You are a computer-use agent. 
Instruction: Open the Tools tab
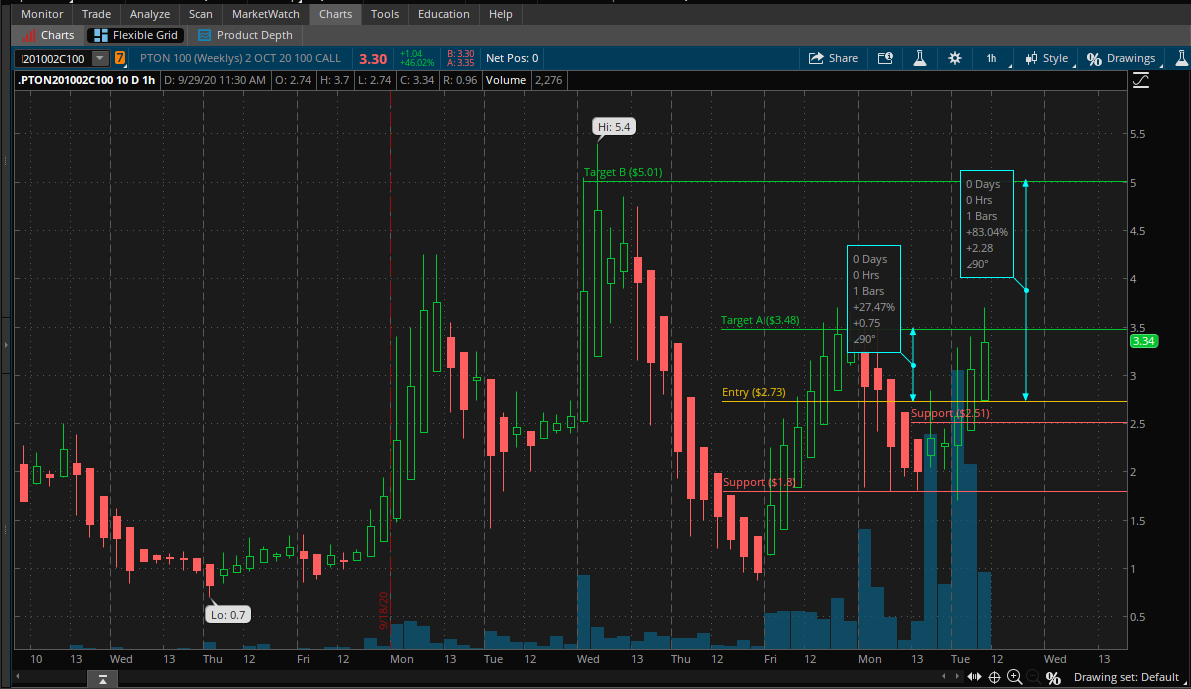(385, 14)
